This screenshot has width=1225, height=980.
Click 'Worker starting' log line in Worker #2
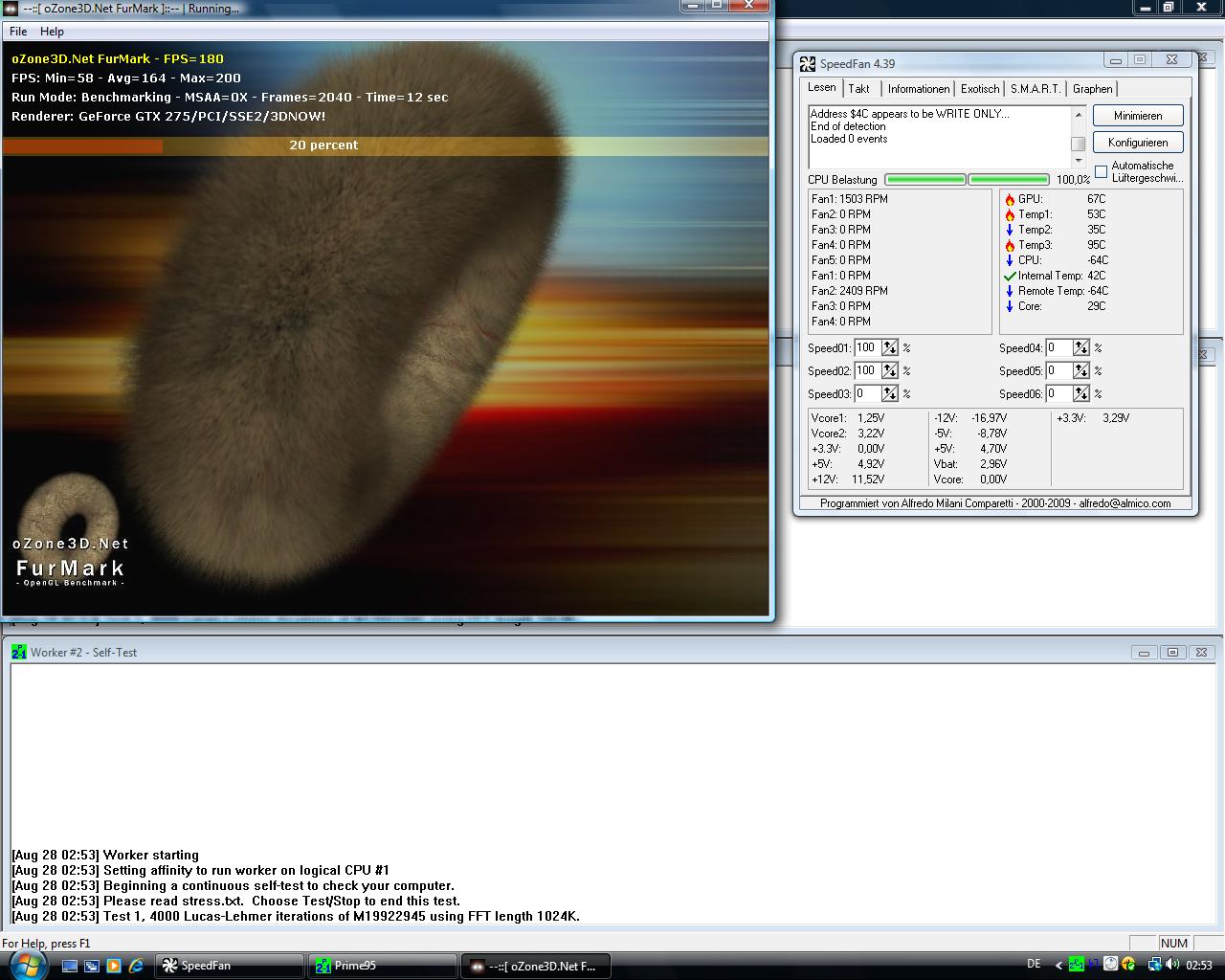click(x=151, y=855)
